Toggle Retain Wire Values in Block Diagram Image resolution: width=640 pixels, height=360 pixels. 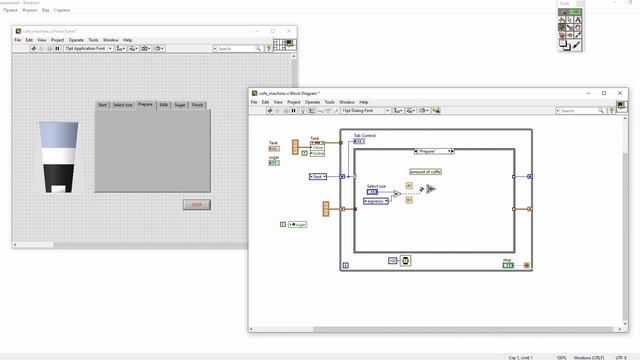[x=311, y=111]
